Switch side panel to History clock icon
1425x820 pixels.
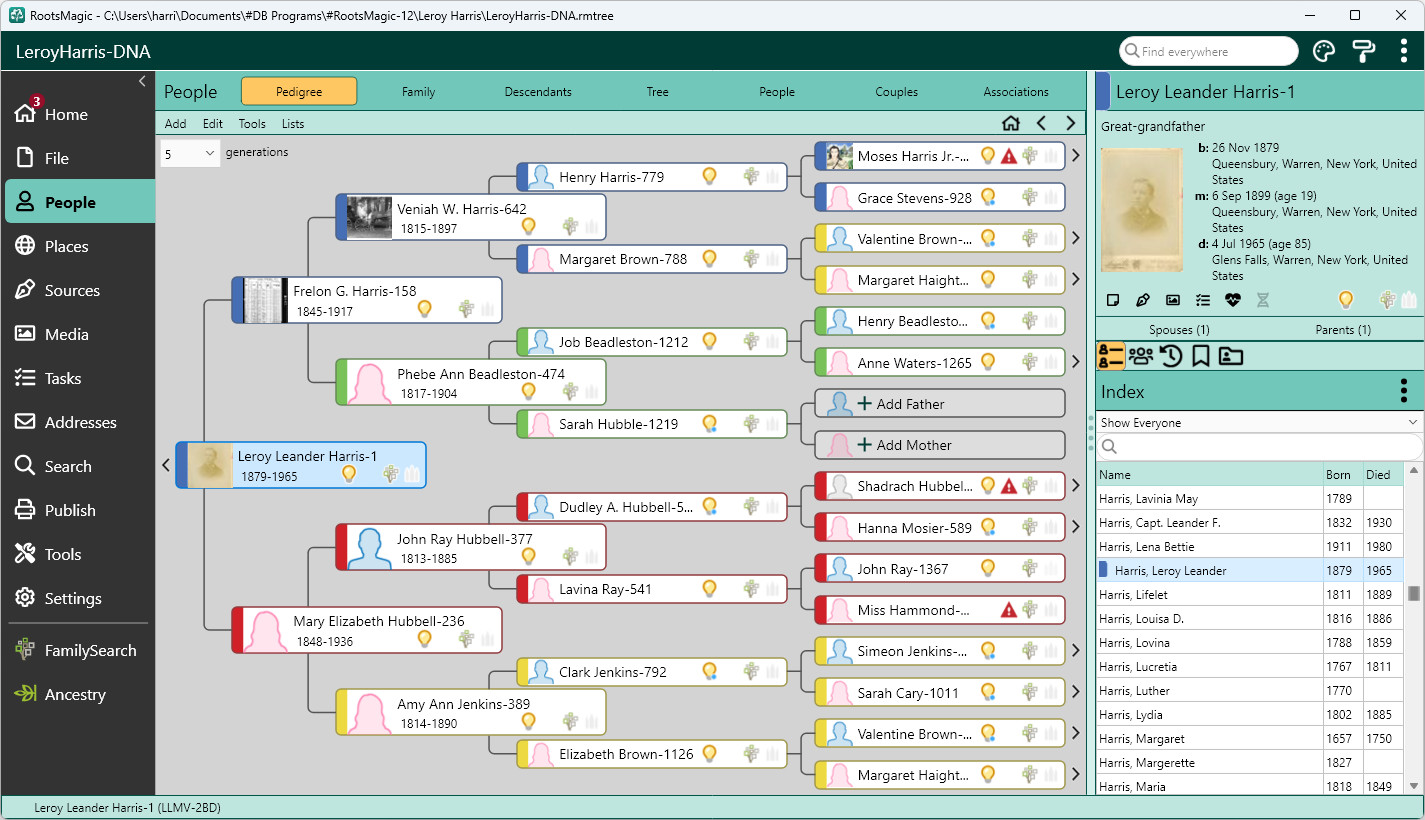(x=1171, y=355)
